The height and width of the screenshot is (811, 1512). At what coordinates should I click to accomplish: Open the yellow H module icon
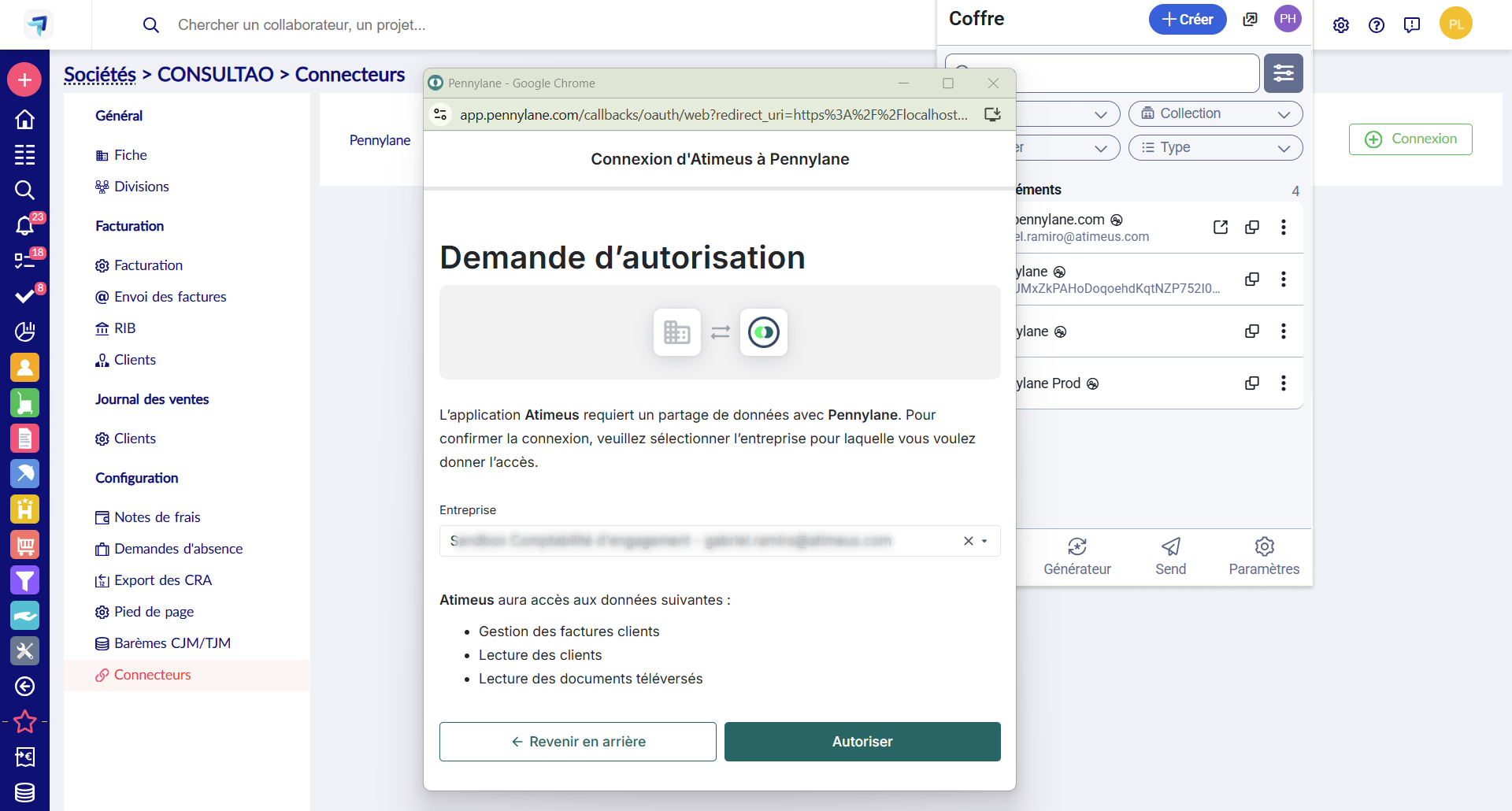click(x=24, y=509)
